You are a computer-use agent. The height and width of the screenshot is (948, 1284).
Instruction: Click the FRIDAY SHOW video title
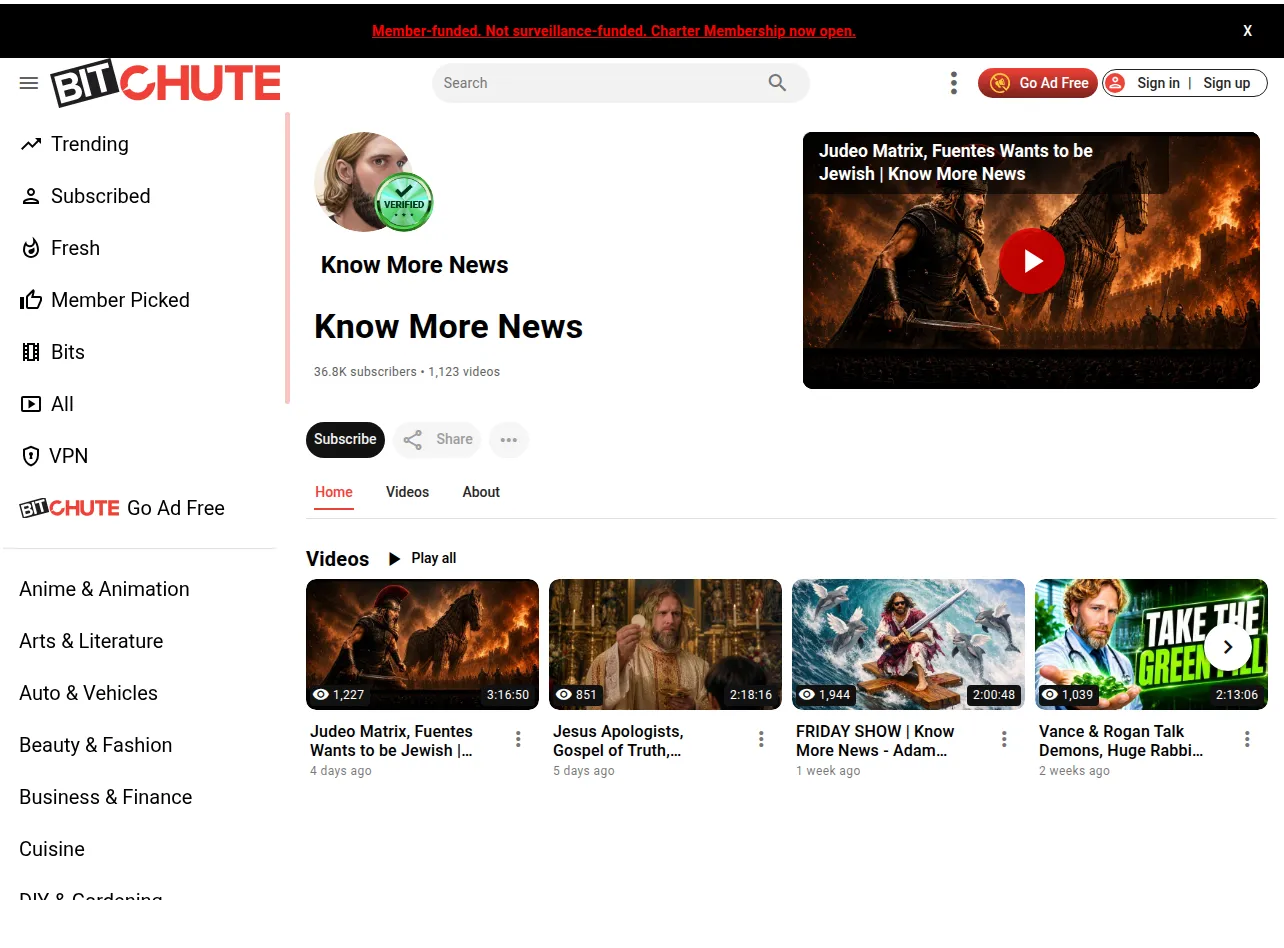(876, 741)
